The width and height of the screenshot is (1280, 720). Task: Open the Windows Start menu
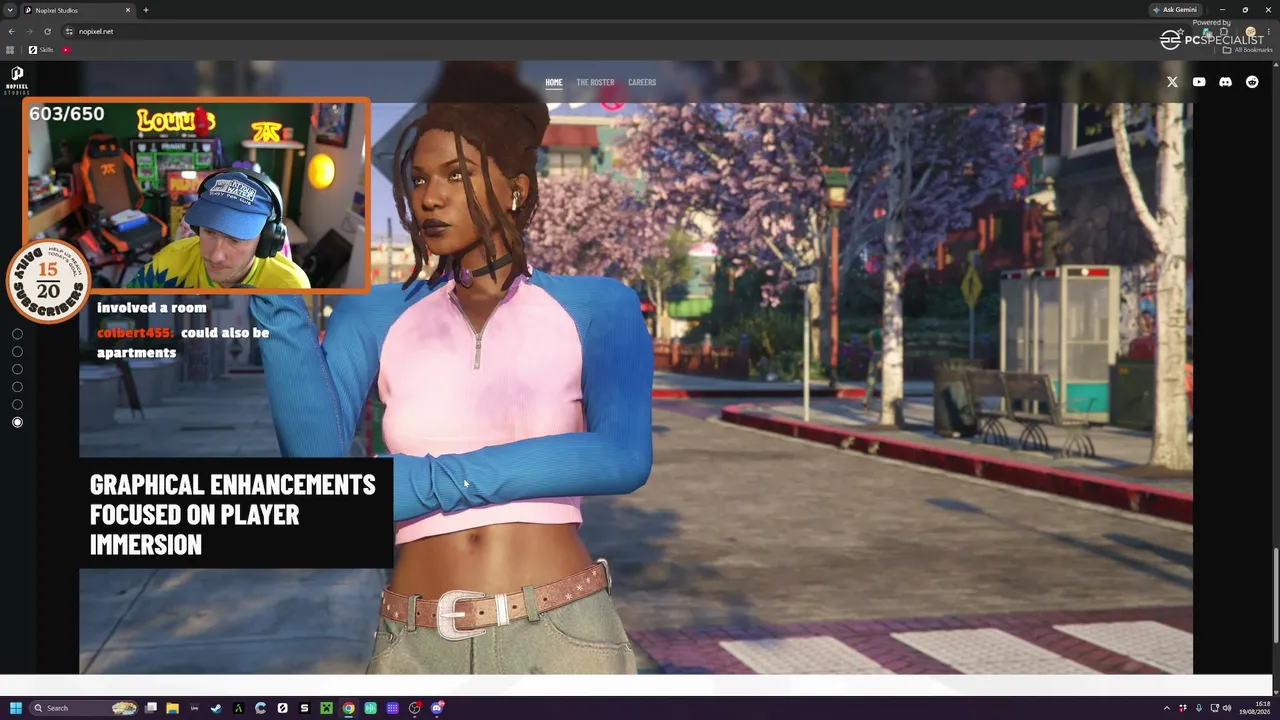pyautogui.click(x=15, y=708)
